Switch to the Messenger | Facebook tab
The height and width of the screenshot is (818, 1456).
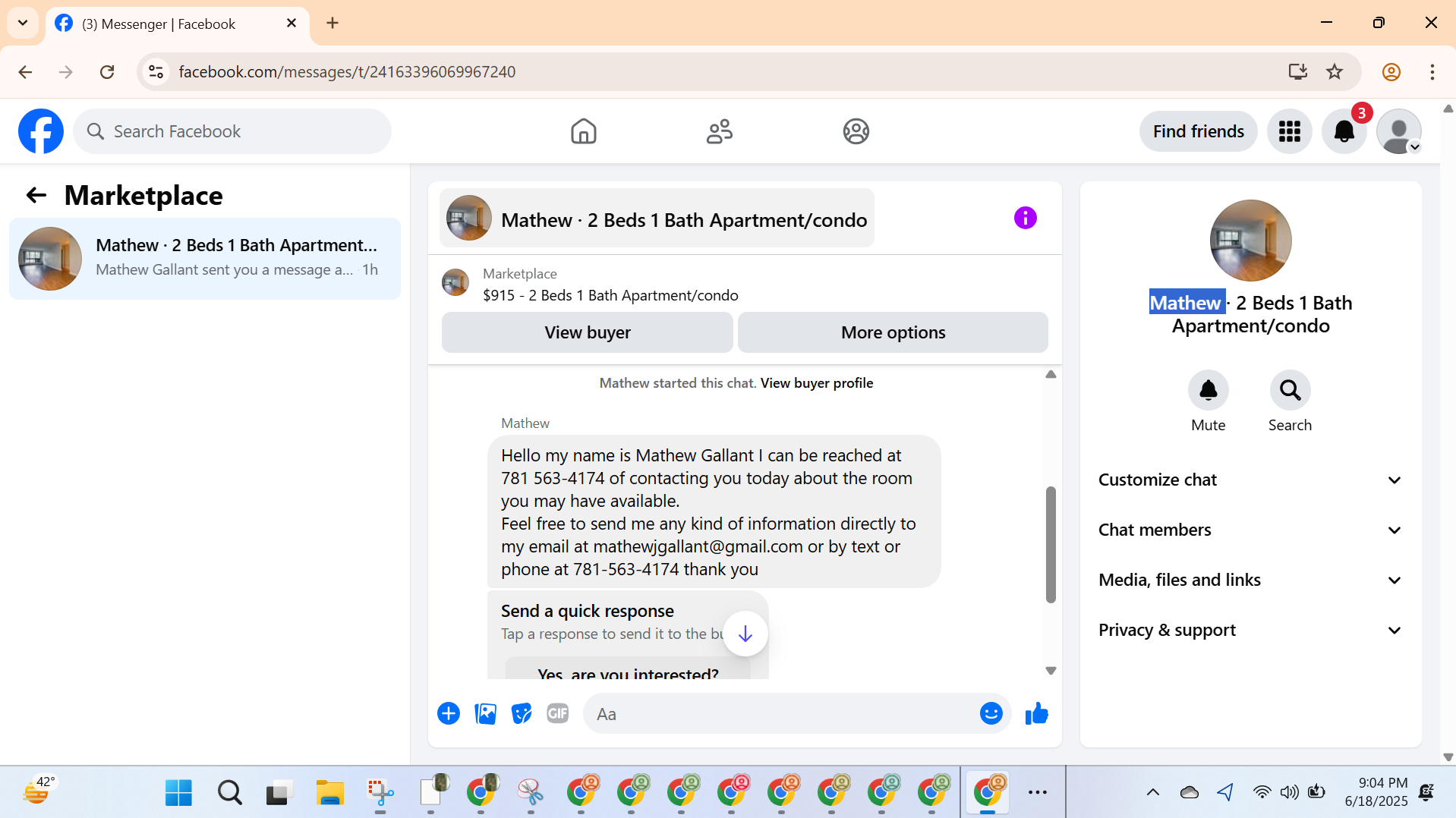click(x=177, y=24)
